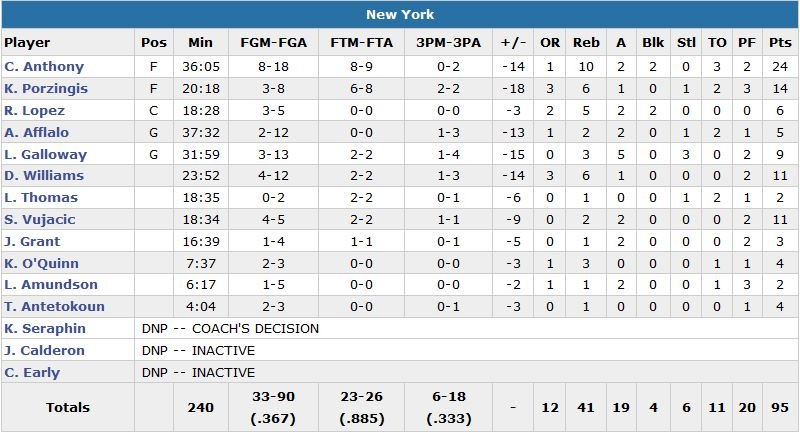Select R. Lopez in the player list
800x432 pixels.
(34, 111)
